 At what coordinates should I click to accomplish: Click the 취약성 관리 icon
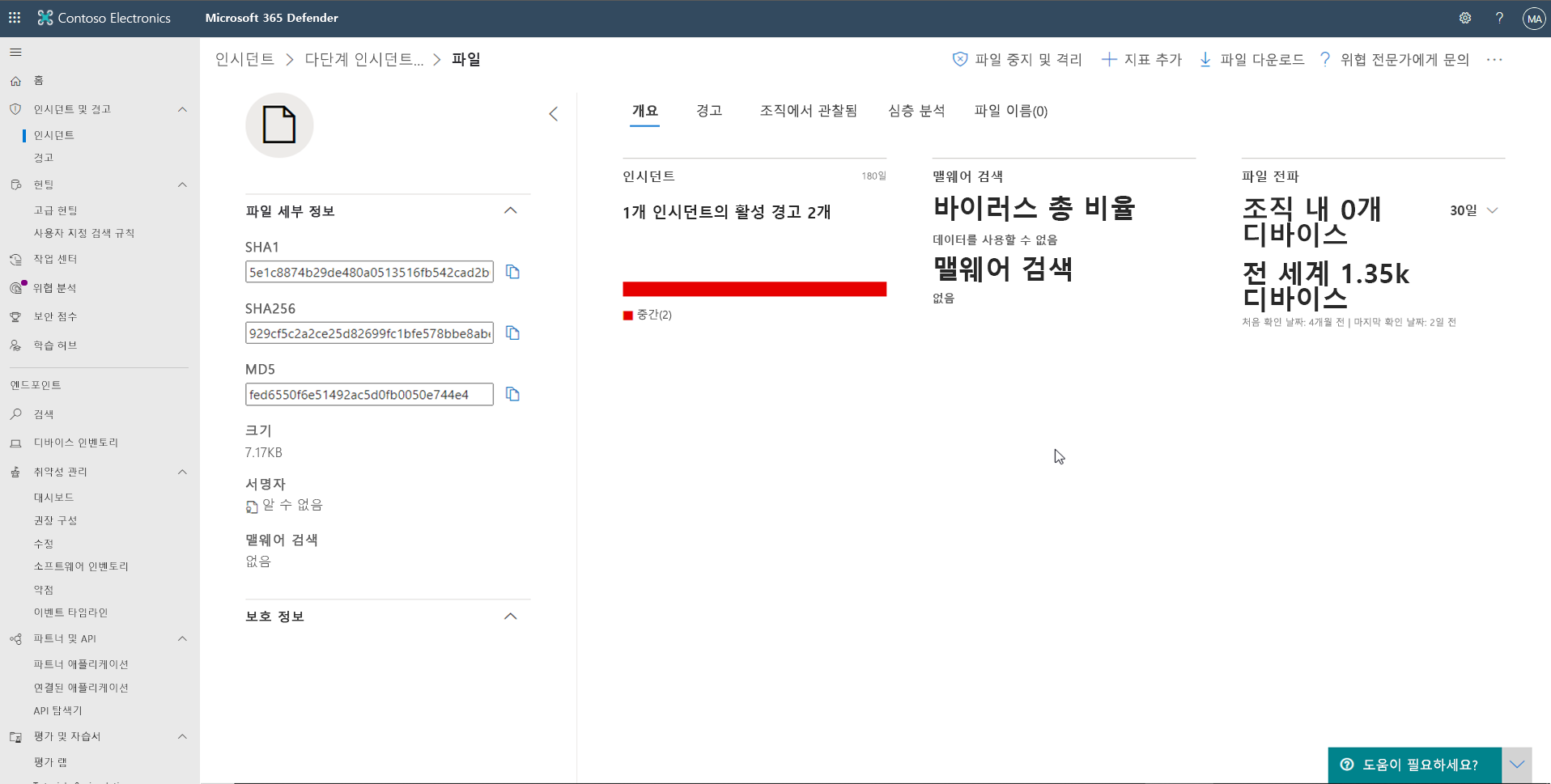15,472
